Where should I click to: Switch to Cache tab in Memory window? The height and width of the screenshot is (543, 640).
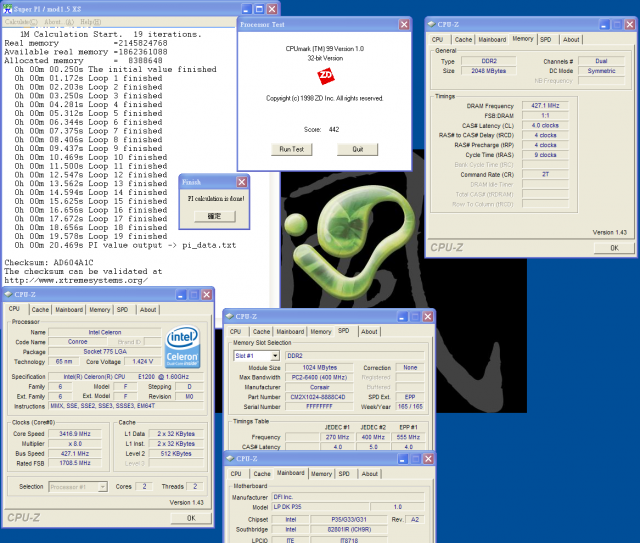tap(463, 40)
